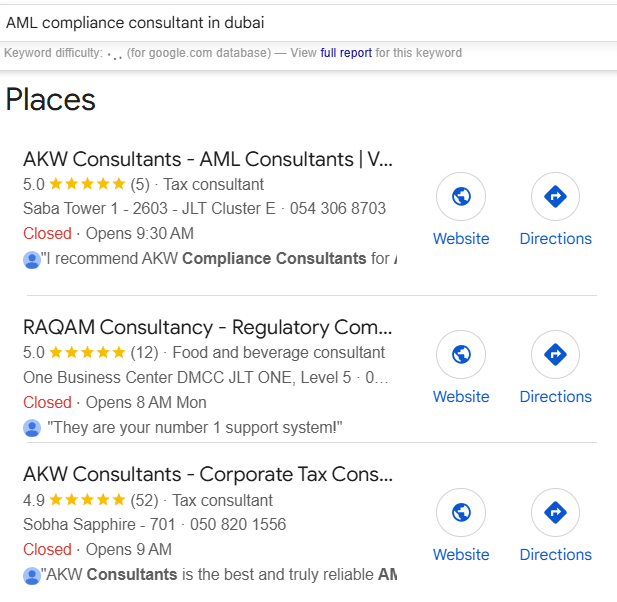Click the Website label under first listing
This screenshot has height=602, width=617.
461,238
